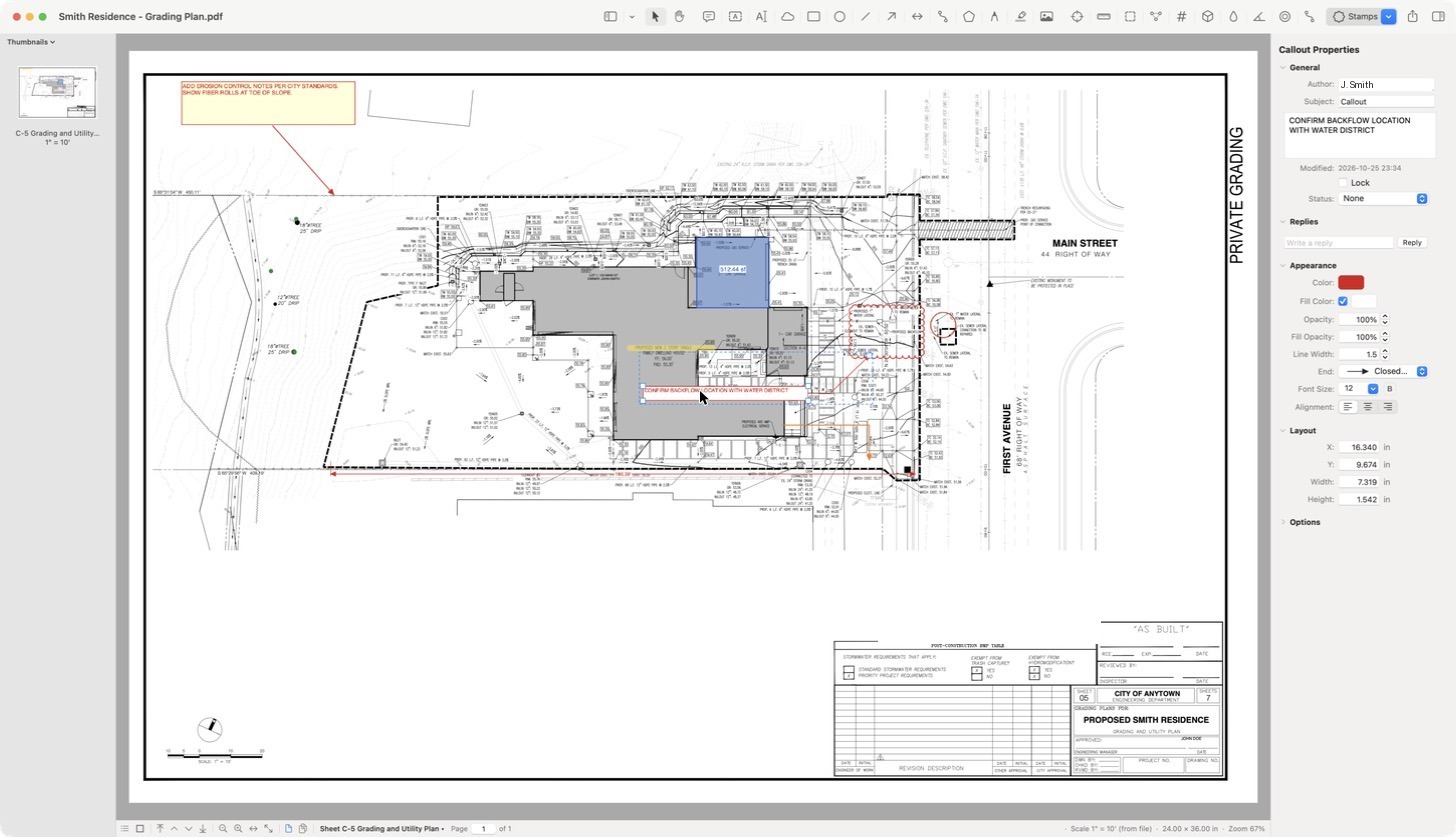Open the End arrow style dropdown
1456x837 pixels.
coord(1383,371)
